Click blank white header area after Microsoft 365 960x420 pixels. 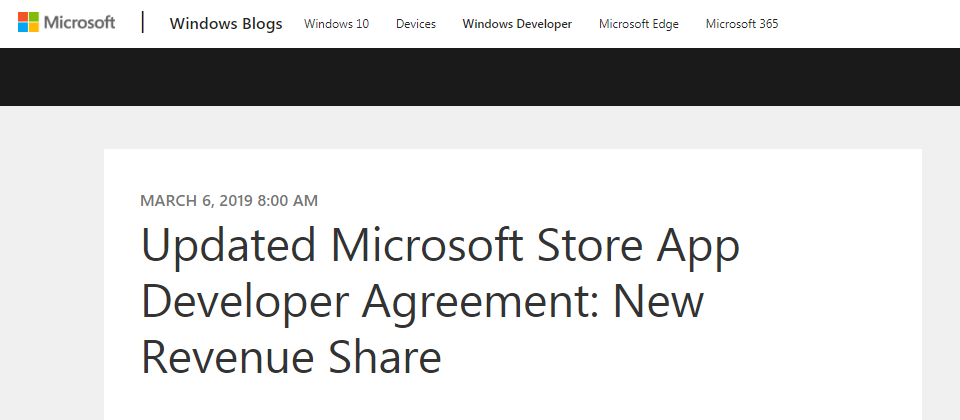pyautogui.click(x=869, y=24)
